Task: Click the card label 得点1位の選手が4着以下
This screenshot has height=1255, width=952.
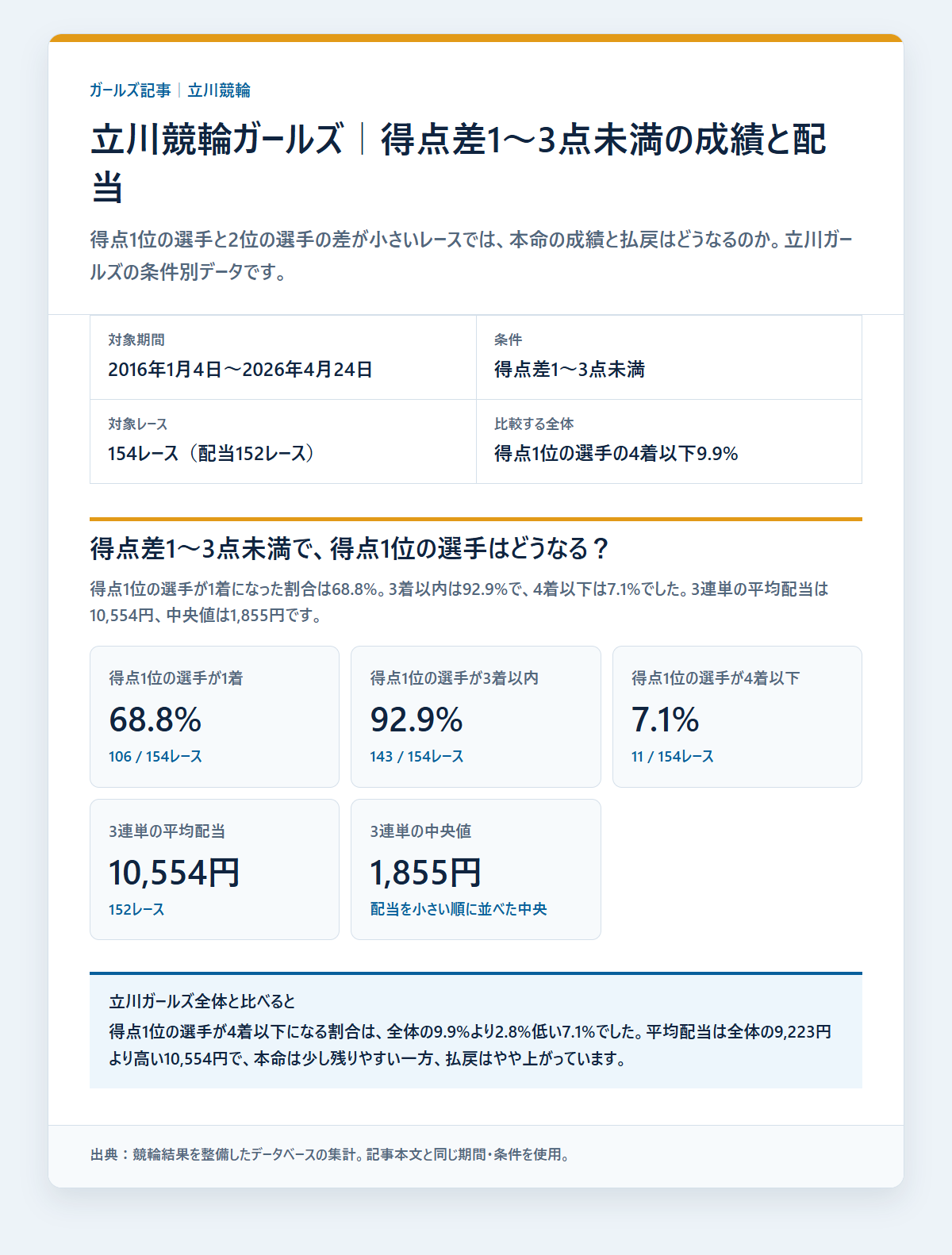Action: coord(716,678)
